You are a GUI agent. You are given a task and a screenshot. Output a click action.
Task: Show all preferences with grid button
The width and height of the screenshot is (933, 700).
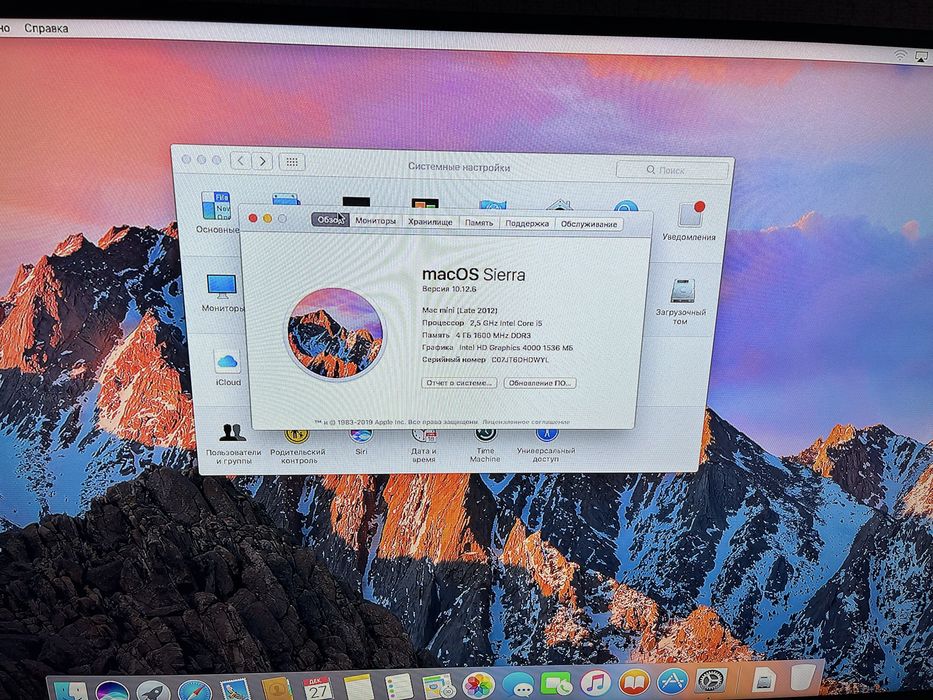tap(292, 162)
